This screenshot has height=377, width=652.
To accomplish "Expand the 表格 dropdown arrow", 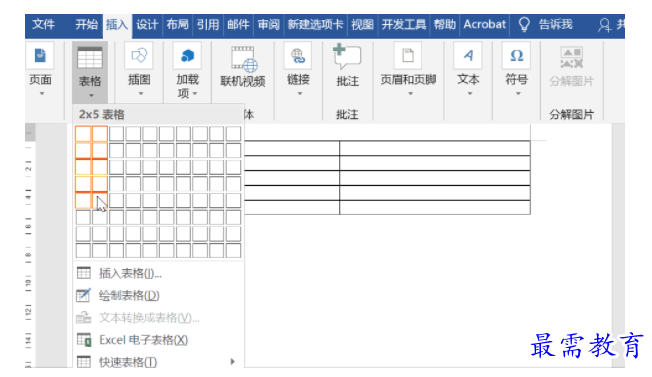I will 91,96.
